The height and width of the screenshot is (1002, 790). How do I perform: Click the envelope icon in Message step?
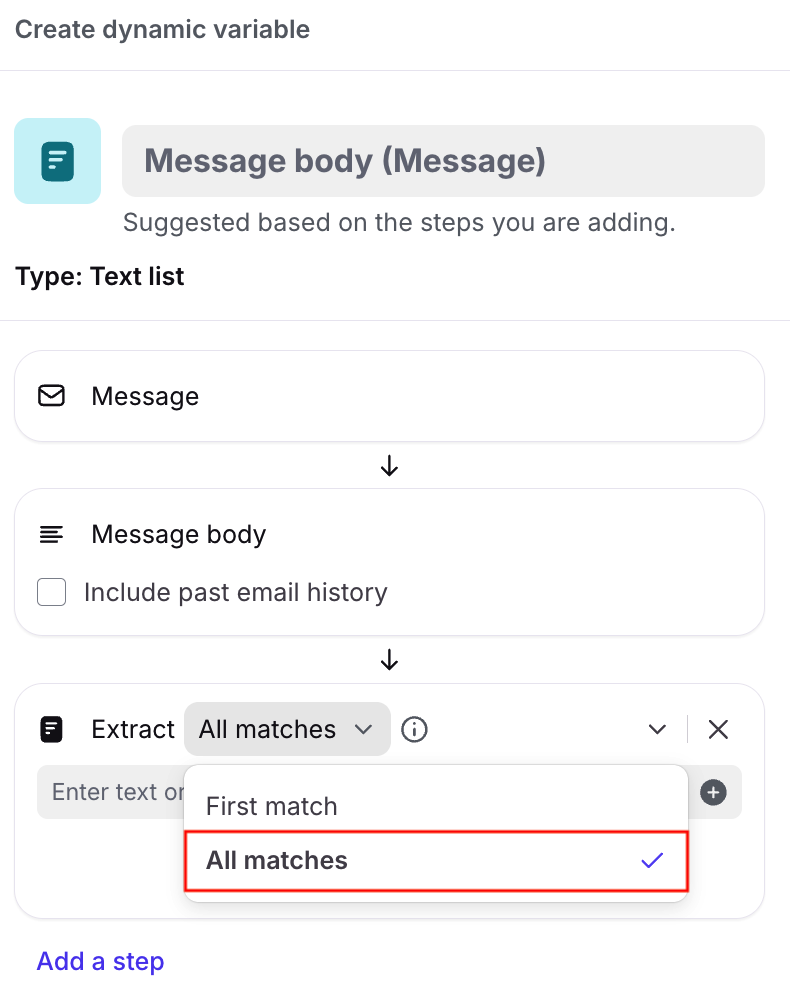click(51, 396)
